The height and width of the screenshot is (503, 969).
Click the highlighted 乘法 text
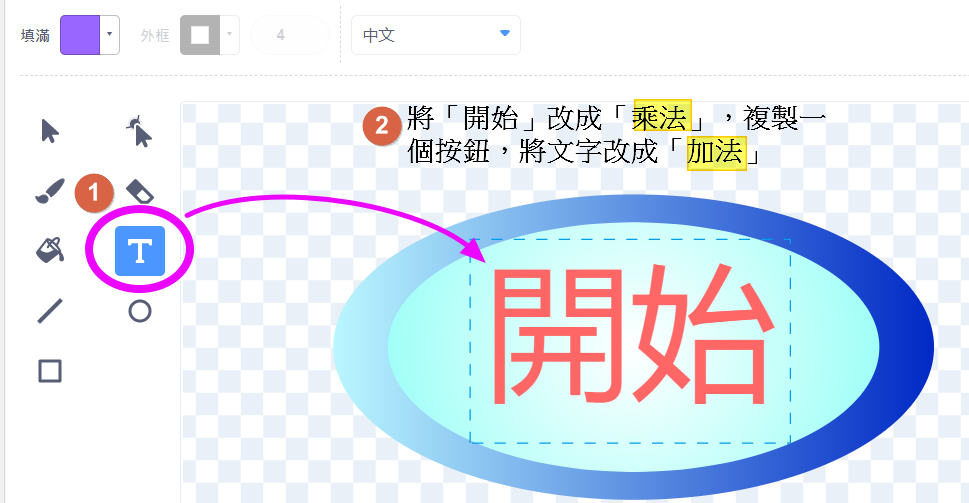[x=661, y=121]
